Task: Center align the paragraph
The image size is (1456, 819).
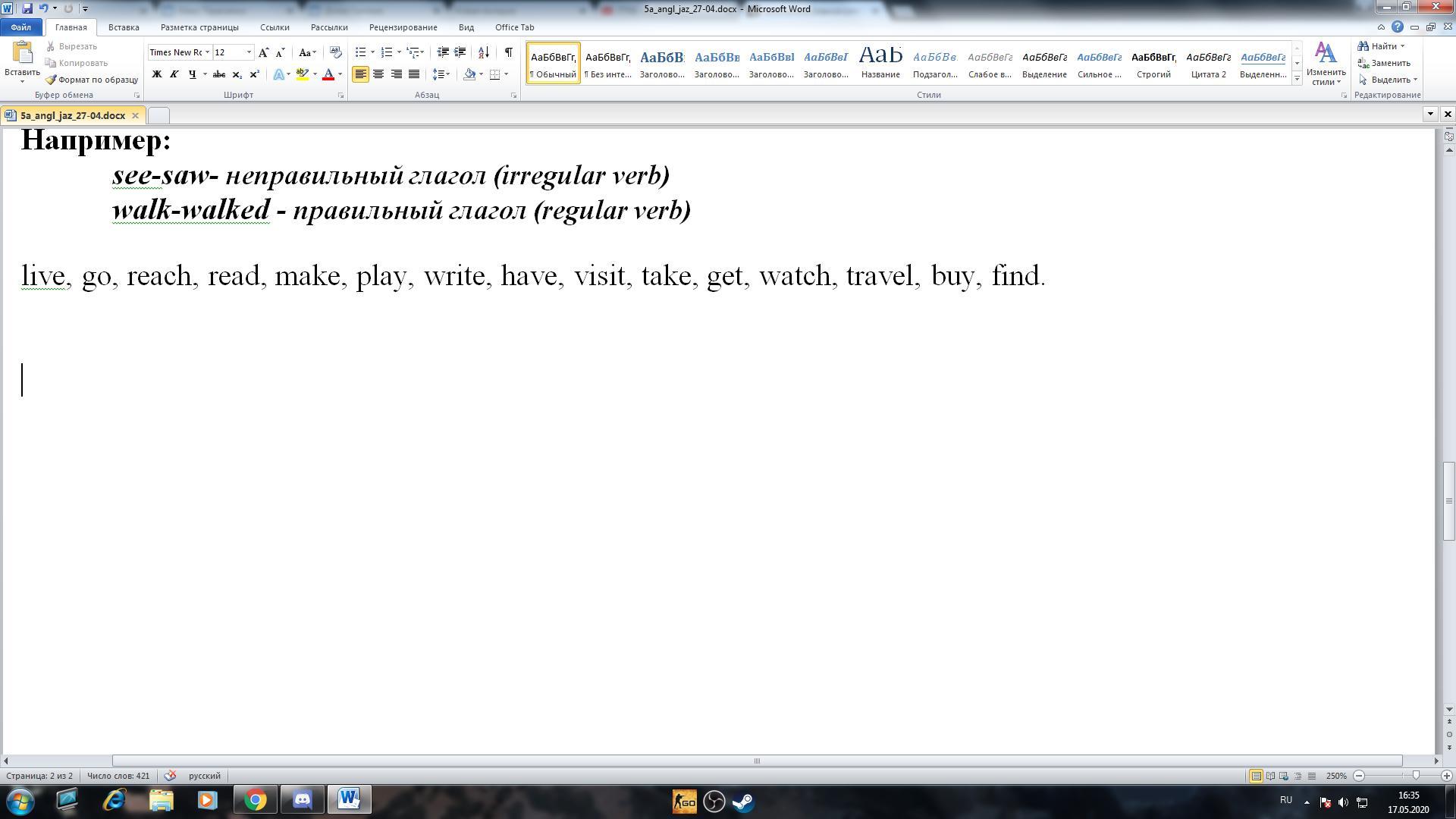Action: (x=378, y=74)
